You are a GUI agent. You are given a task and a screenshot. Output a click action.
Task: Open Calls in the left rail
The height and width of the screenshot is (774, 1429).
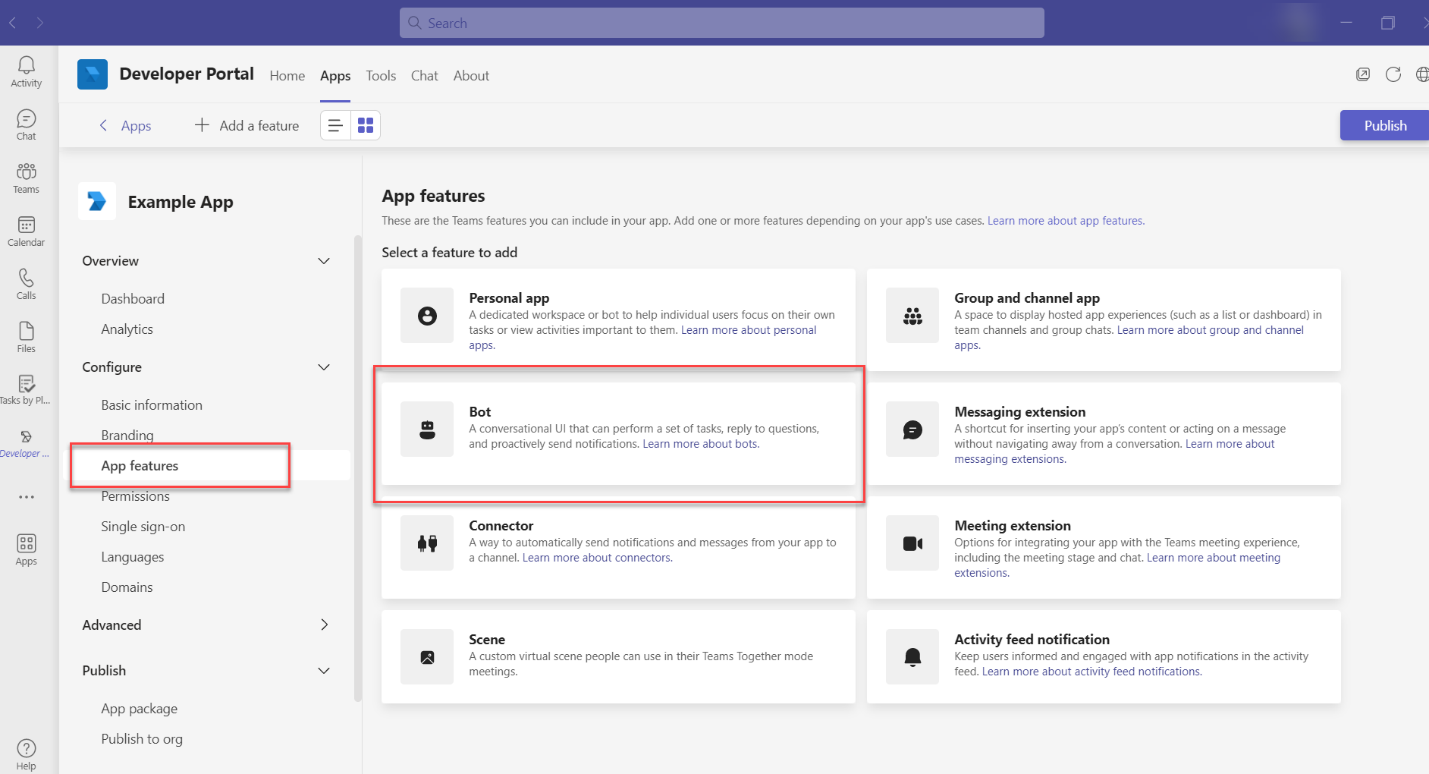coord(26,284)
